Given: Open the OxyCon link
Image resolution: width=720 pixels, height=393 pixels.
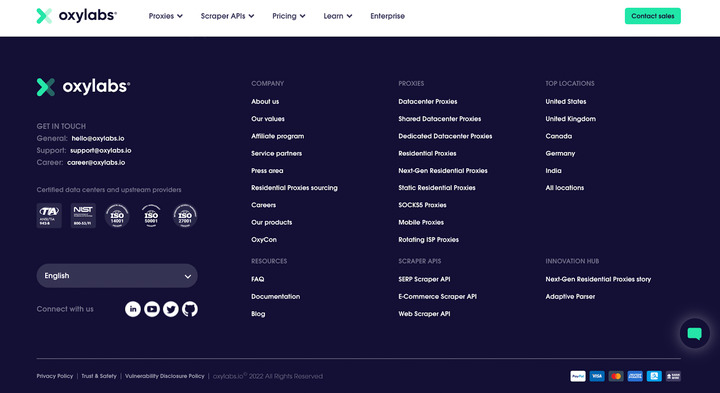Looking at the screenshot, I should click(264, 240).
